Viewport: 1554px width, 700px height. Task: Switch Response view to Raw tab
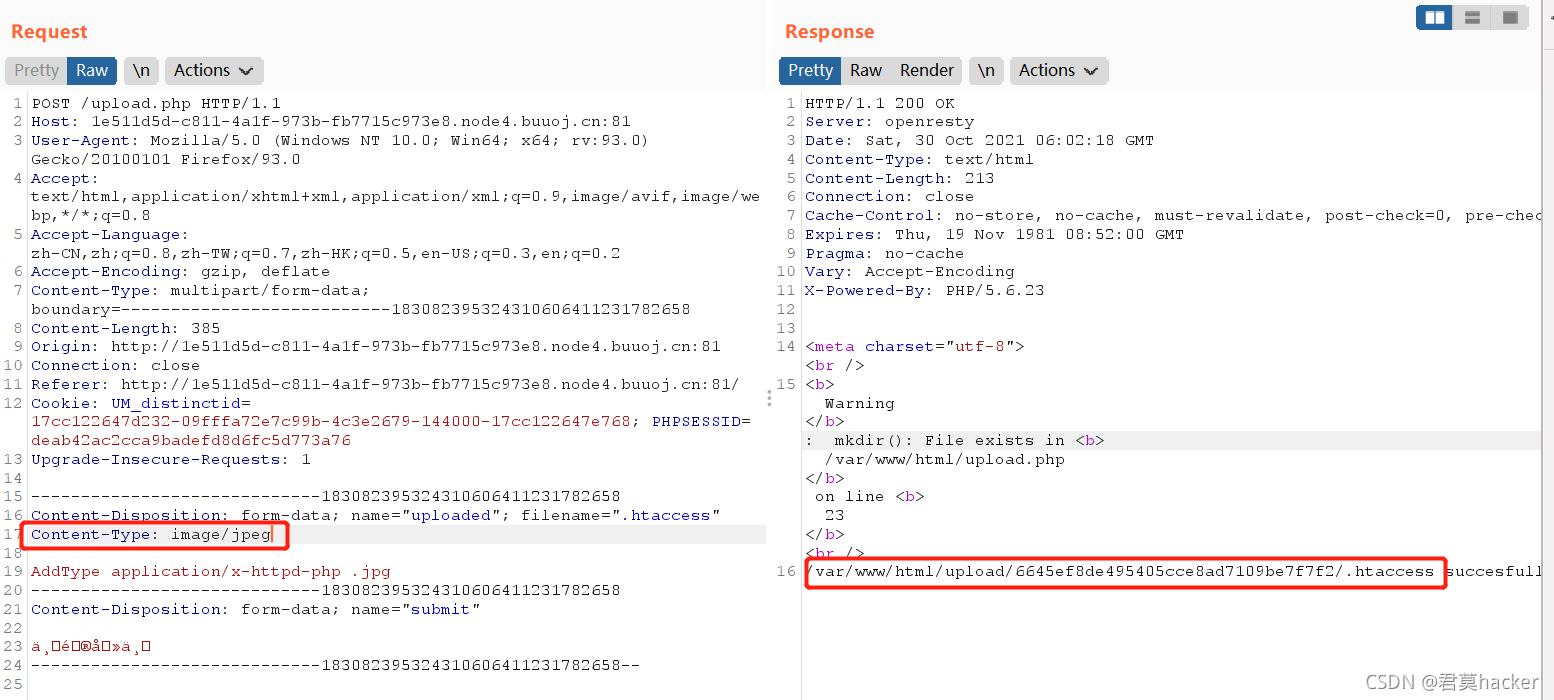[866, 70]
